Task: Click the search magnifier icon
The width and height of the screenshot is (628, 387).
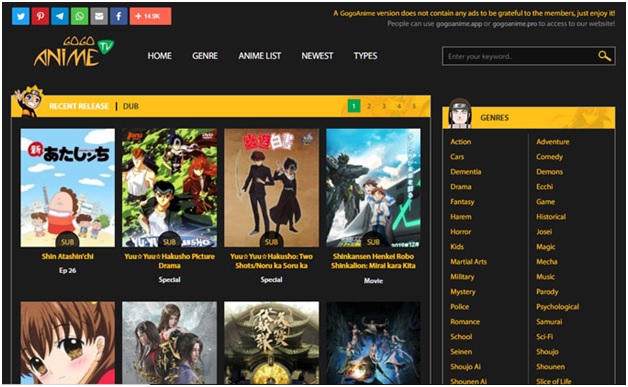Action: point(604,56)
